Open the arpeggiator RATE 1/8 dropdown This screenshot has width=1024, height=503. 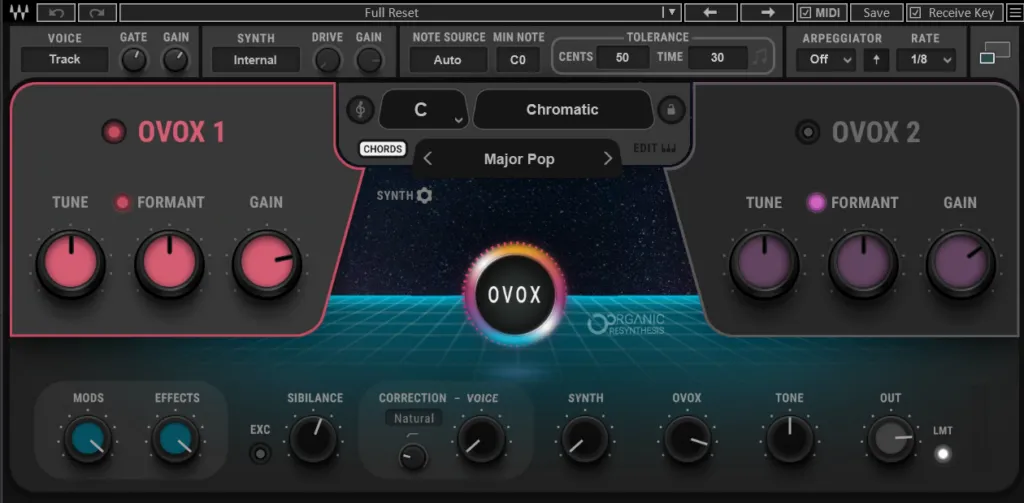coord(925,59)
